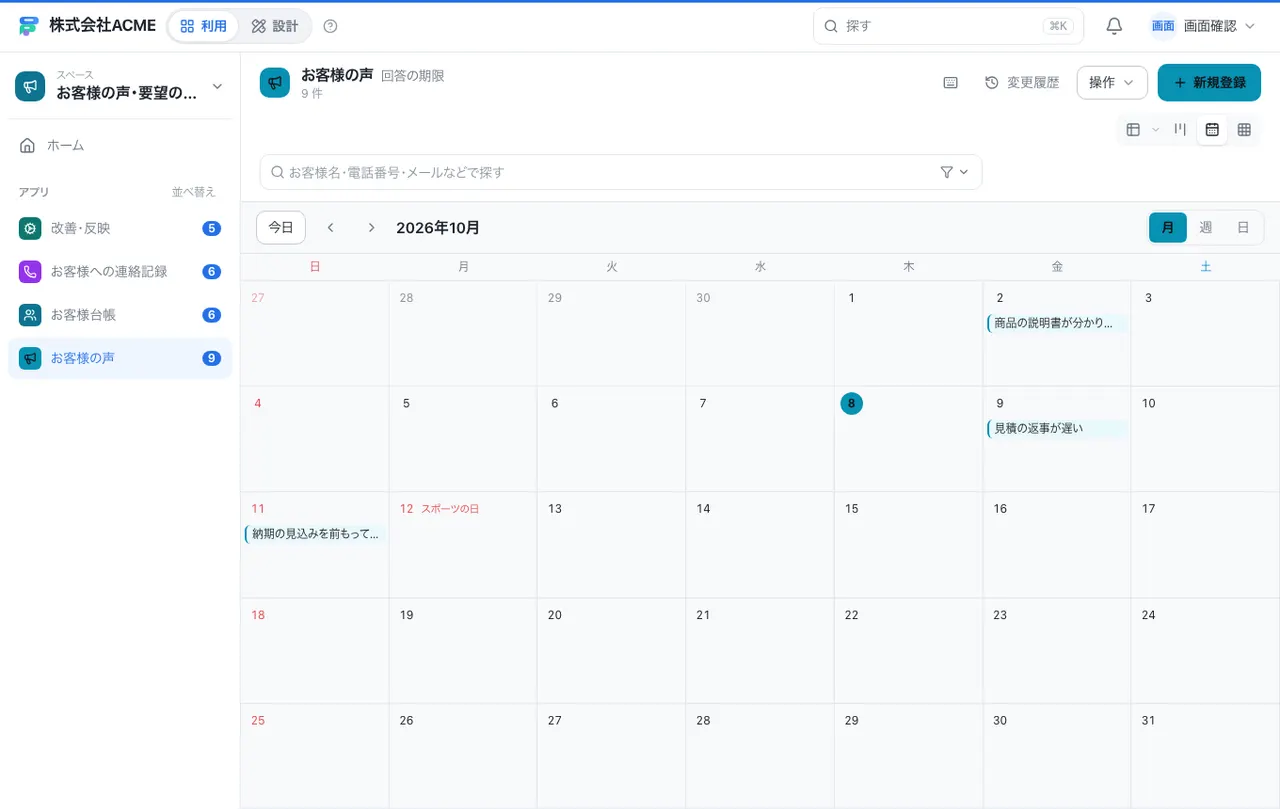Open the 画面確認 user menu

point(1202,26)
